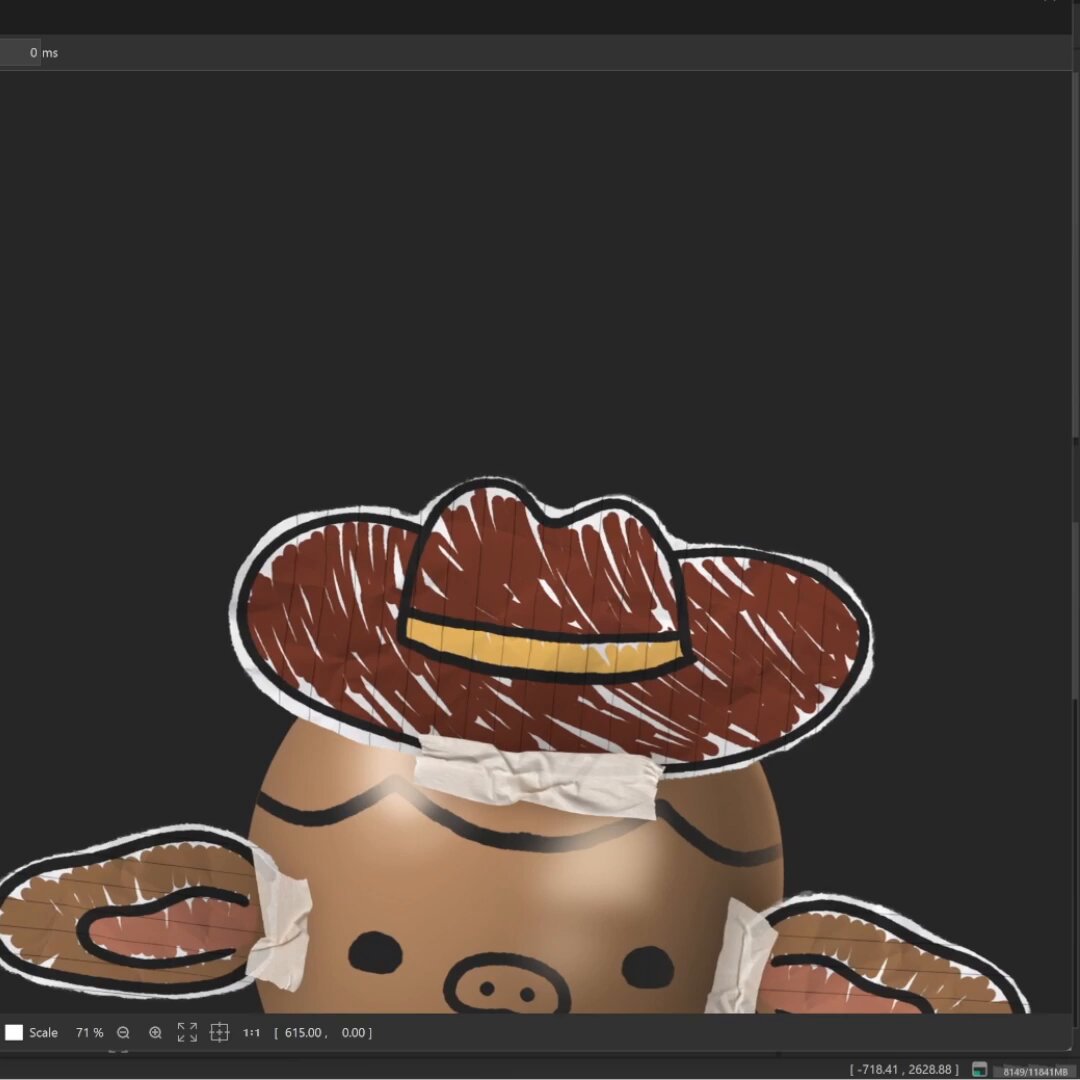1080x1080 pixels.
Task: Click the Scale label in the bottom bar
Action: 43,1032
